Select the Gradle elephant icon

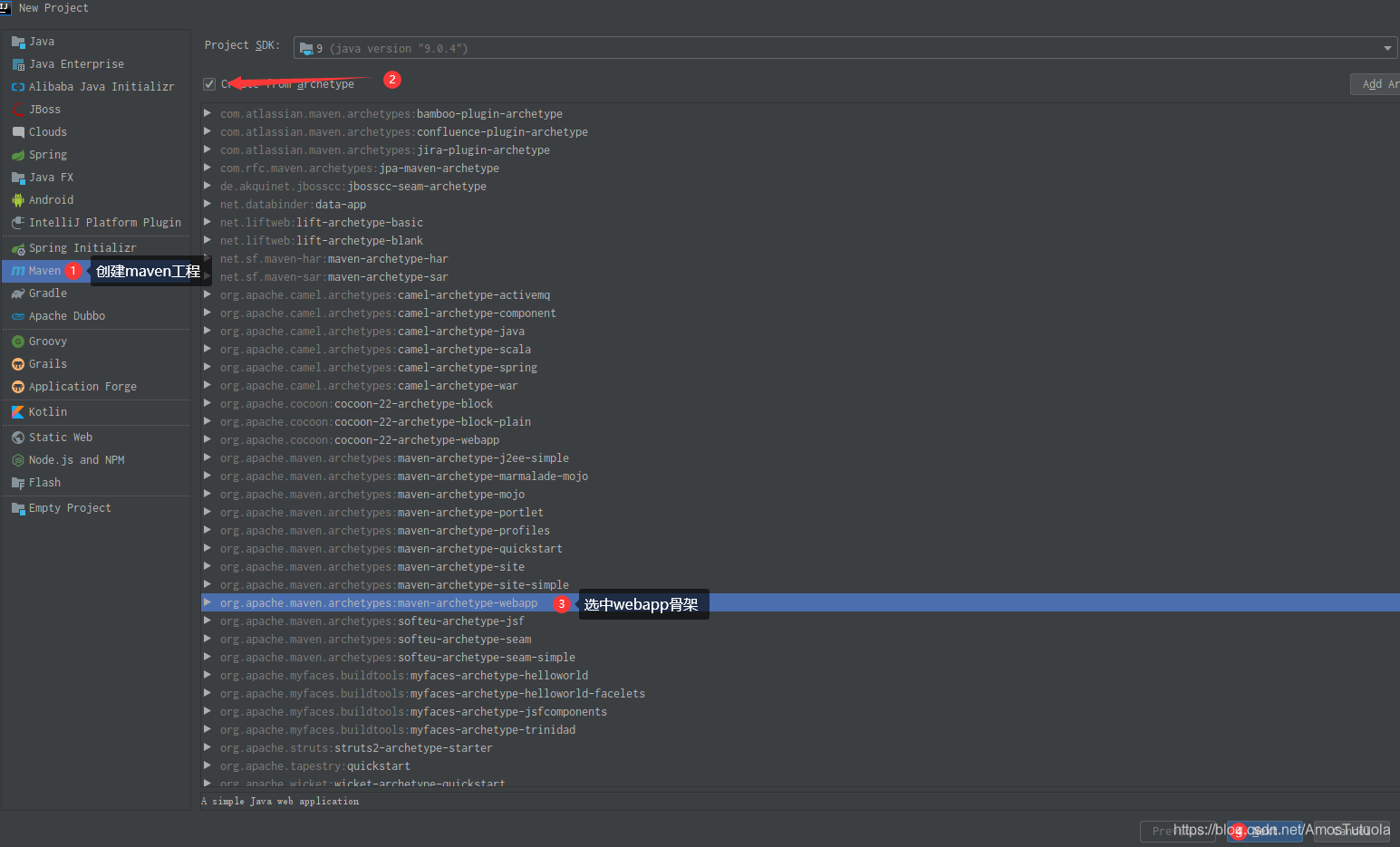click(18, 294)
